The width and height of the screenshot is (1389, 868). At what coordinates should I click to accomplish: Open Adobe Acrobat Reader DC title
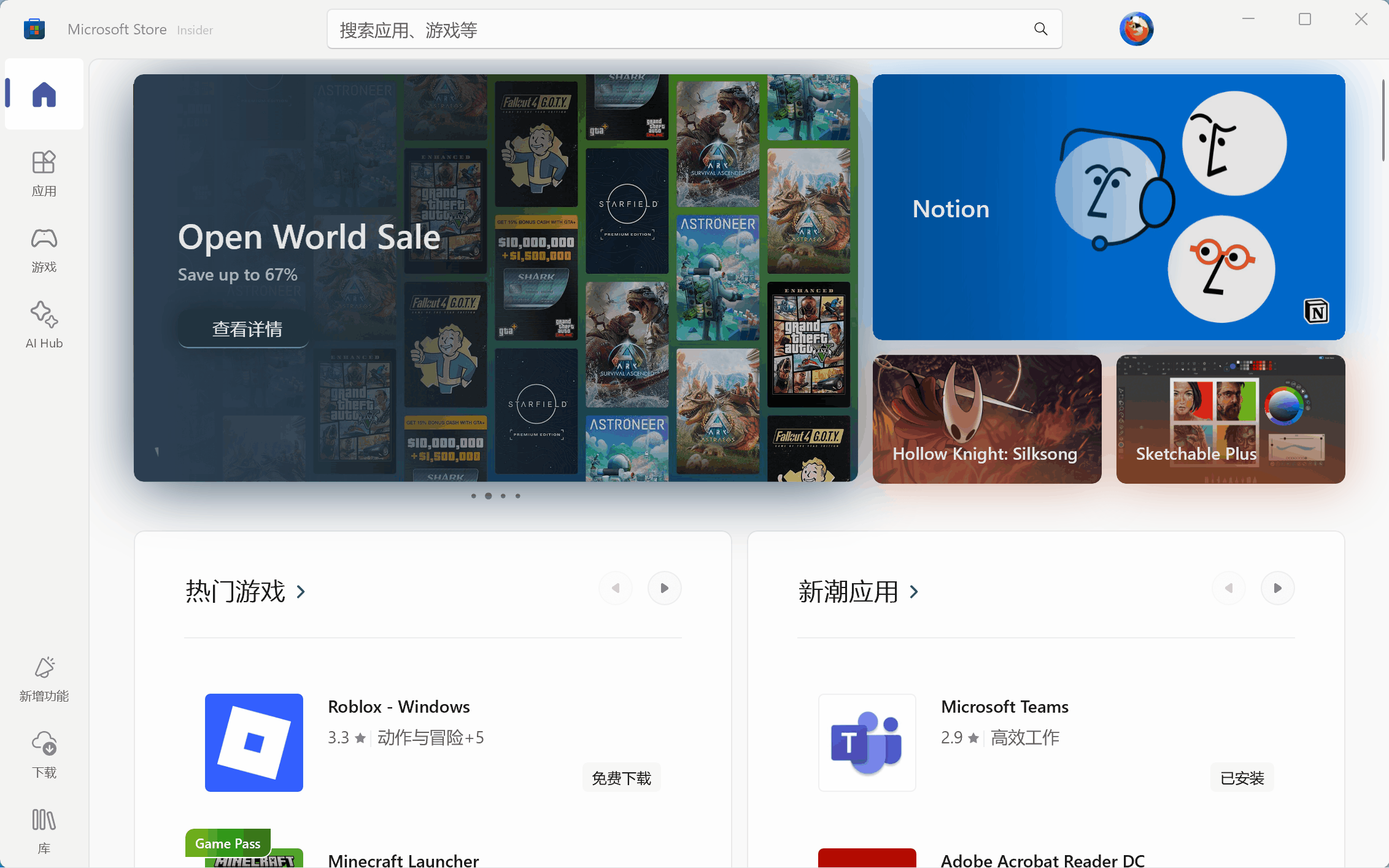point(1043,860)
